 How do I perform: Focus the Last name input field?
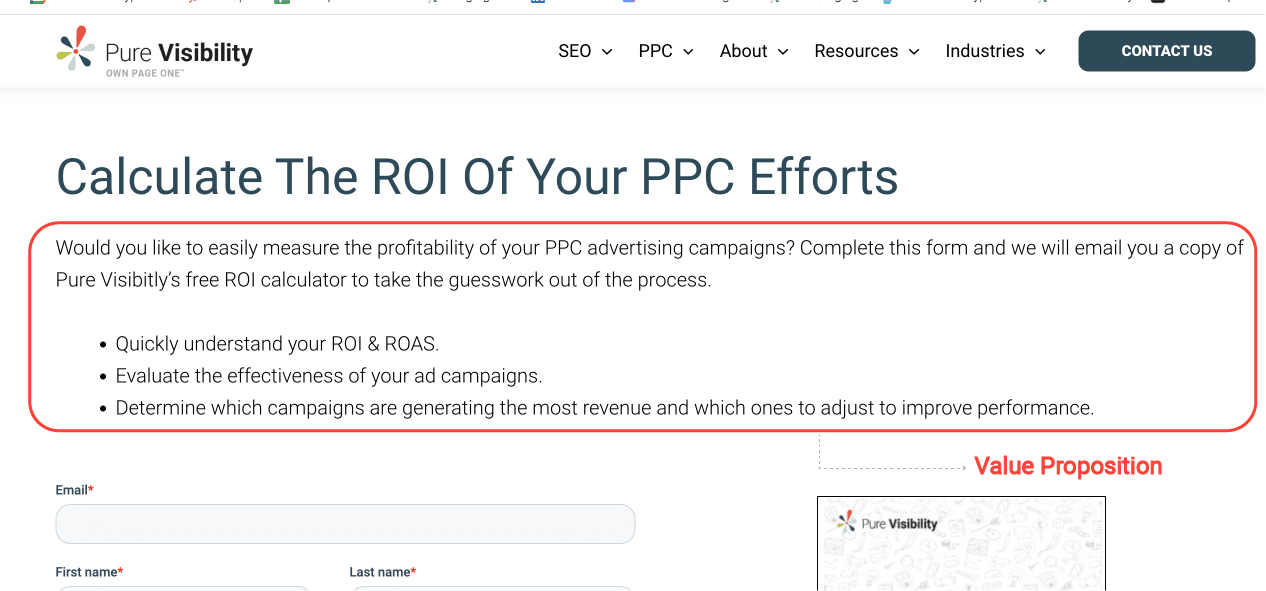tap(492, 589)
